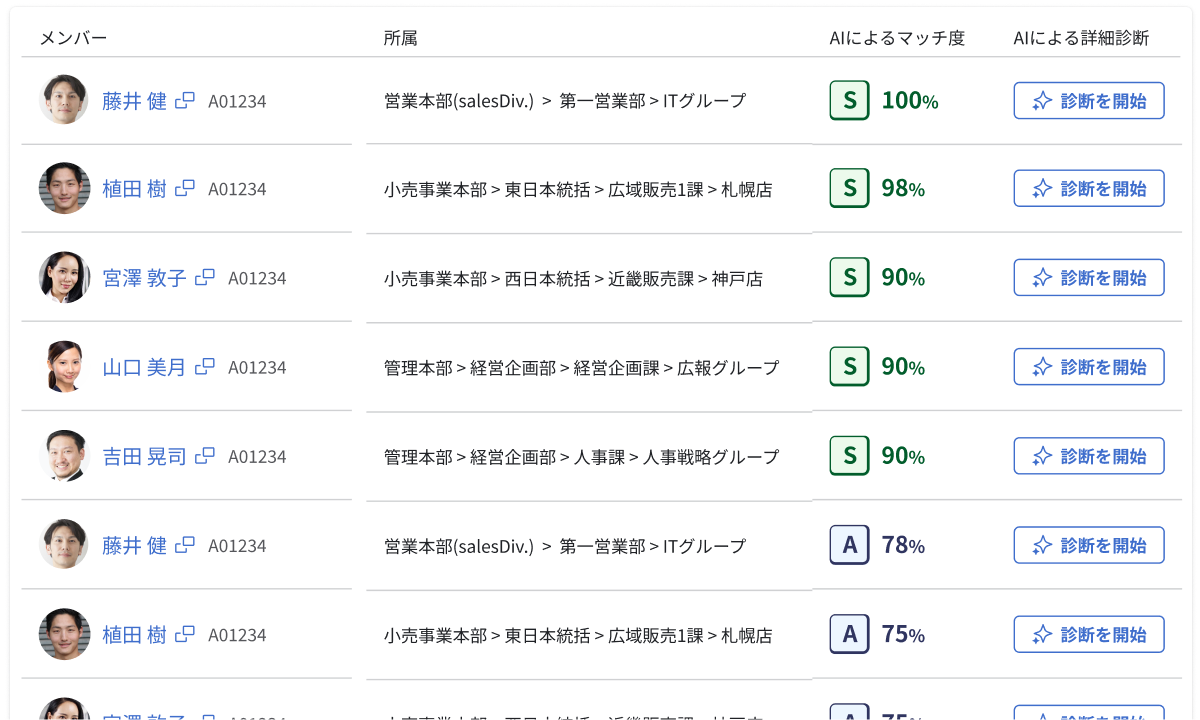Click the external link icon next to 山口 美月
The height and width of the screenshot is (720, 1200).
pyautogui.click(x=205, y=367)
